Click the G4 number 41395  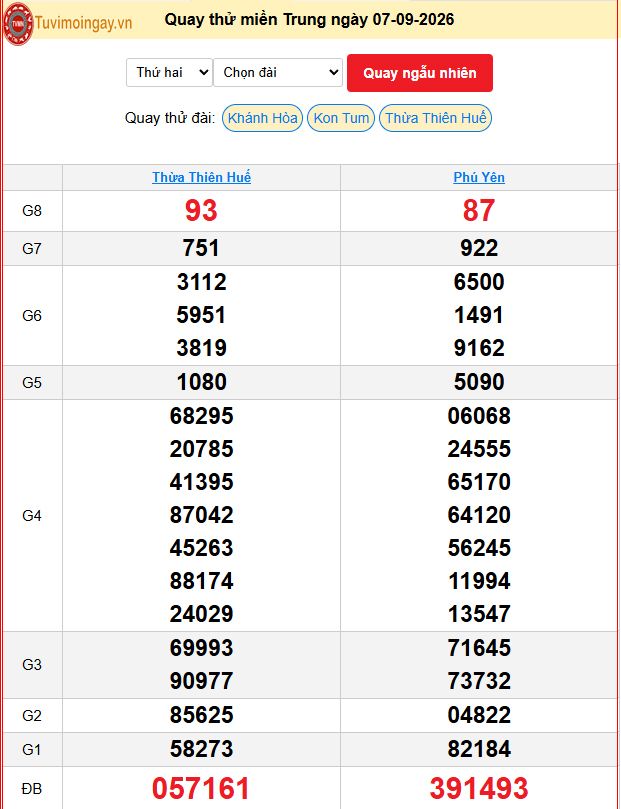pos(202,482)
